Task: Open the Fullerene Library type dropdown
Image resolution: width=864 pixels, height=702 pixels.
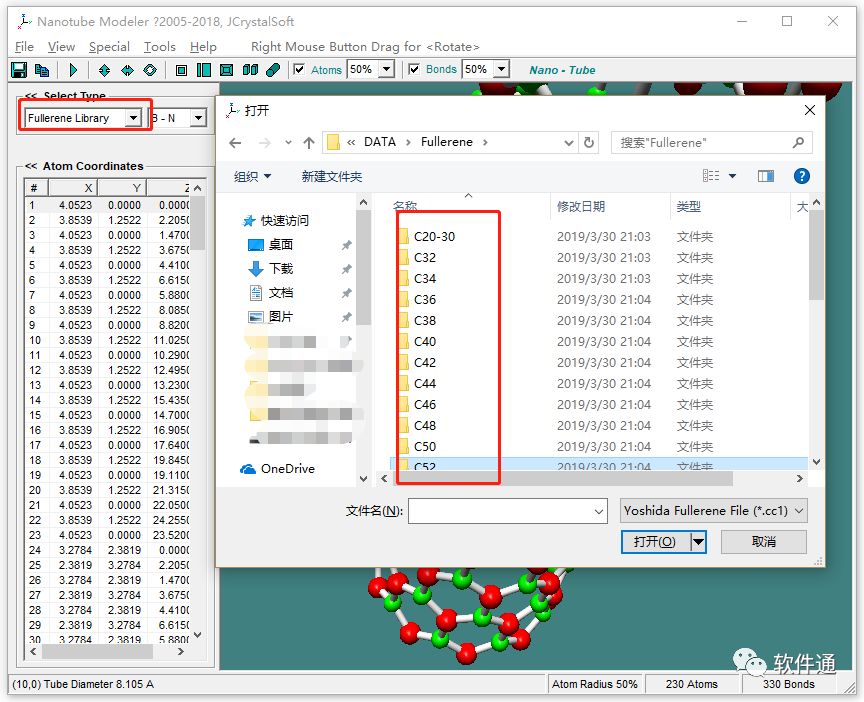Action: [133, 118]
